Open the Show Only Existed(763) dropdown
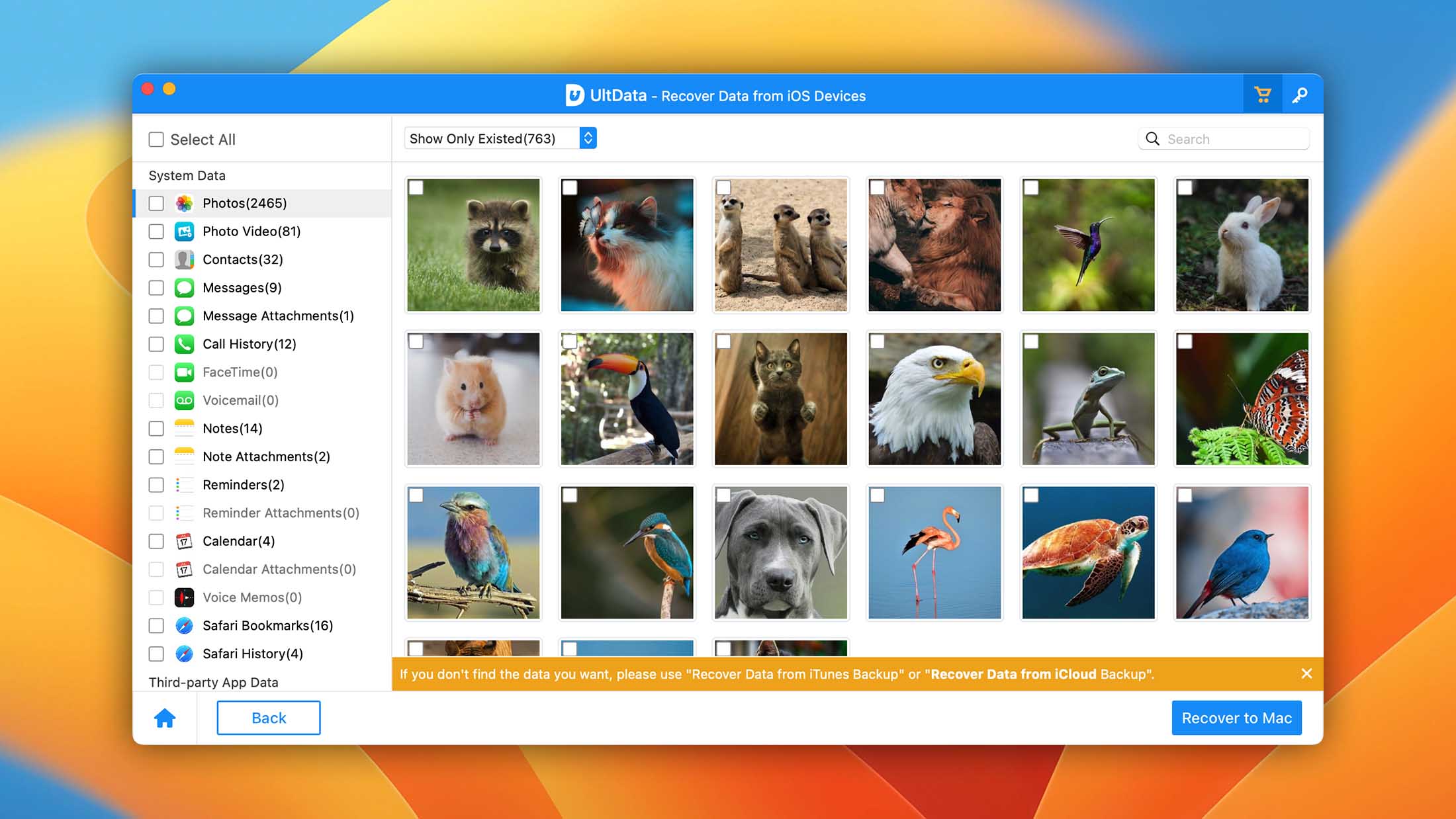This screenshot has height=819, width=1456. tap(500, 138)
